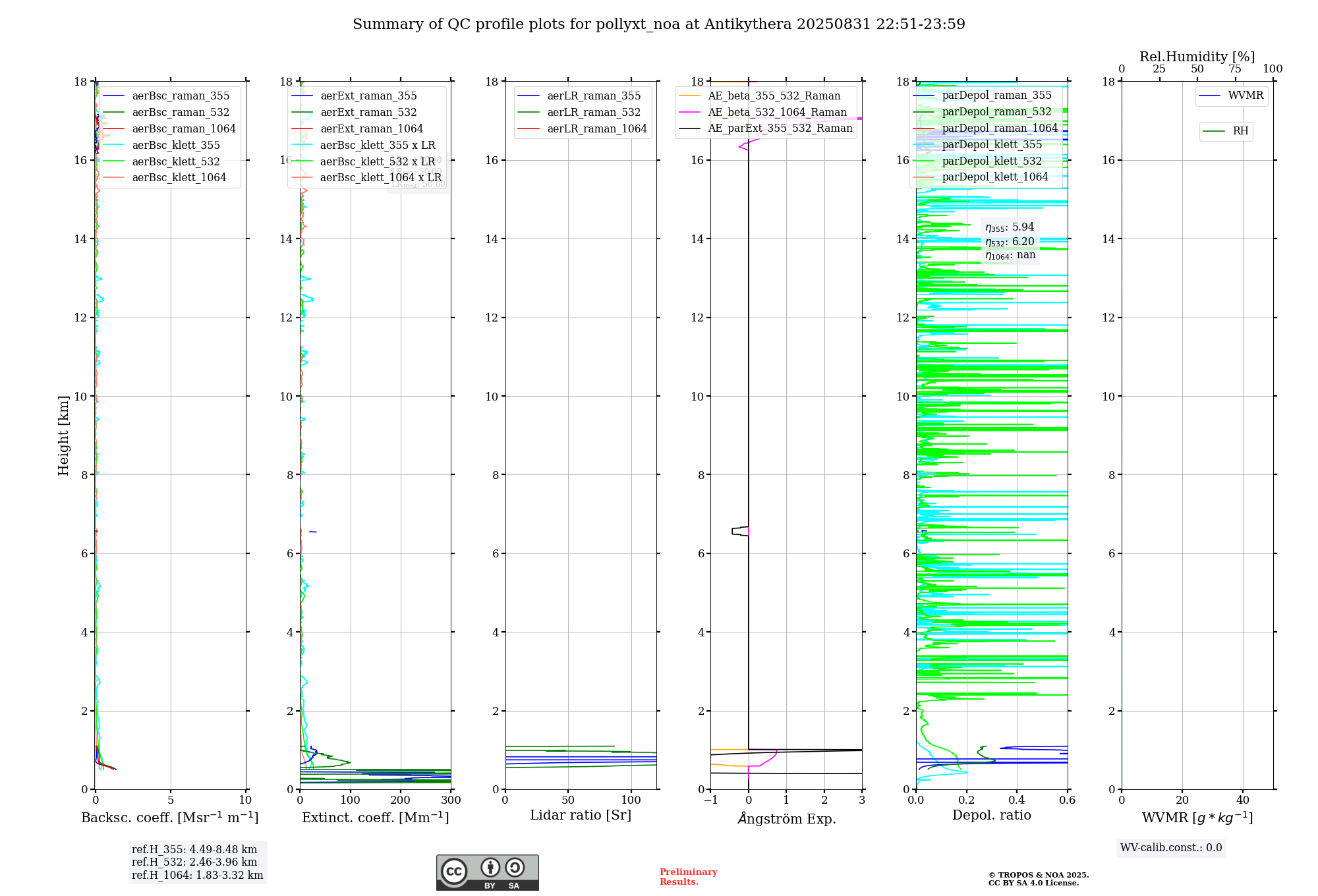Select legend entry AE_beta_532_1064_Raman
1318x896 pixels.
763,113
